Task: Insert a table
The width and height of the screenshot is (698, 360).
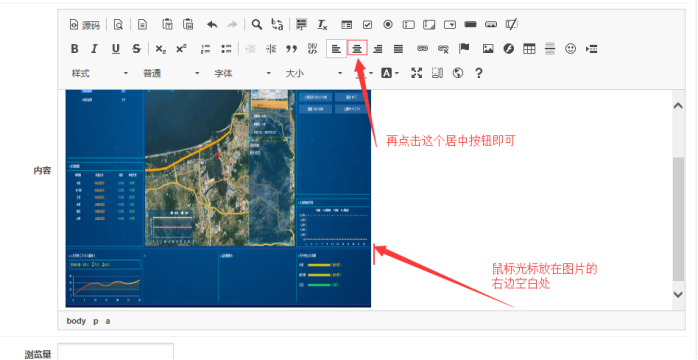Action: (529, 49)
